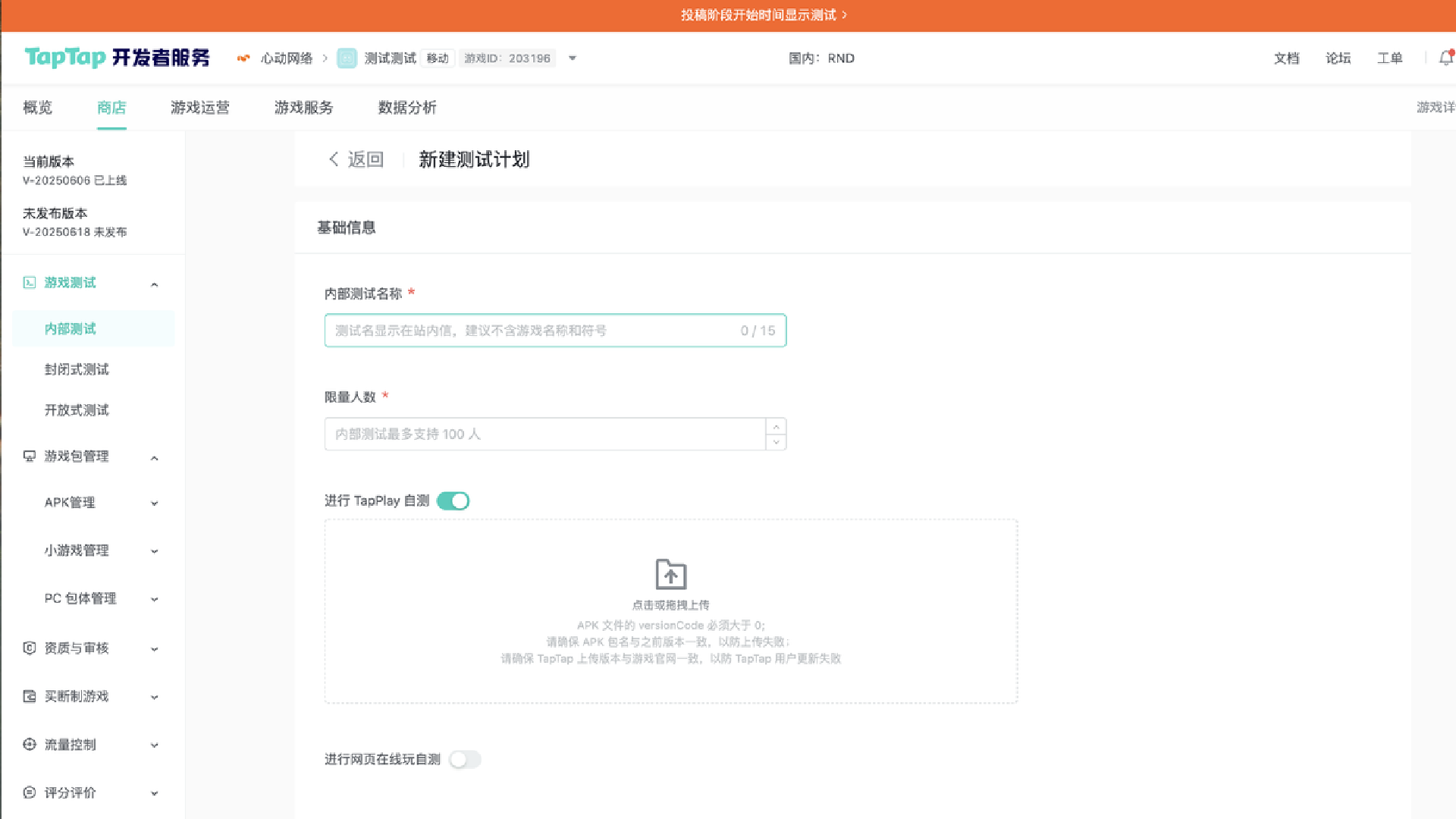Click the 资质与审核 shield icon

(x=30, y=648)
